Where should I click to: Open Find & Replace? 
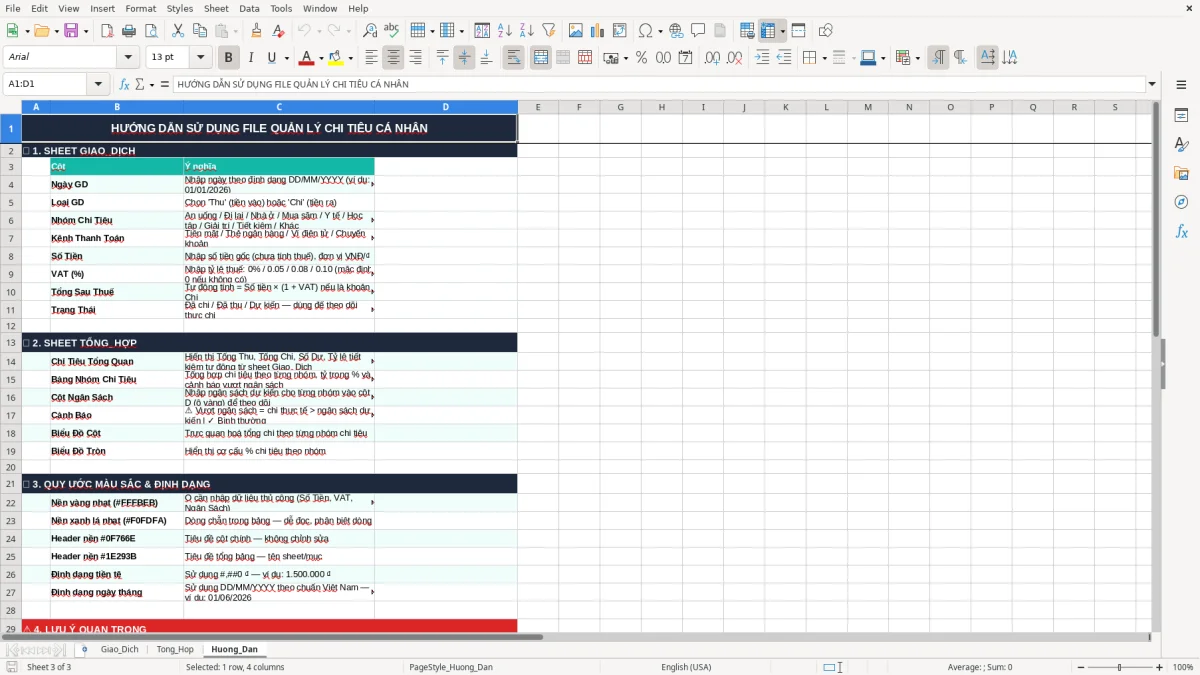(370, 31)
